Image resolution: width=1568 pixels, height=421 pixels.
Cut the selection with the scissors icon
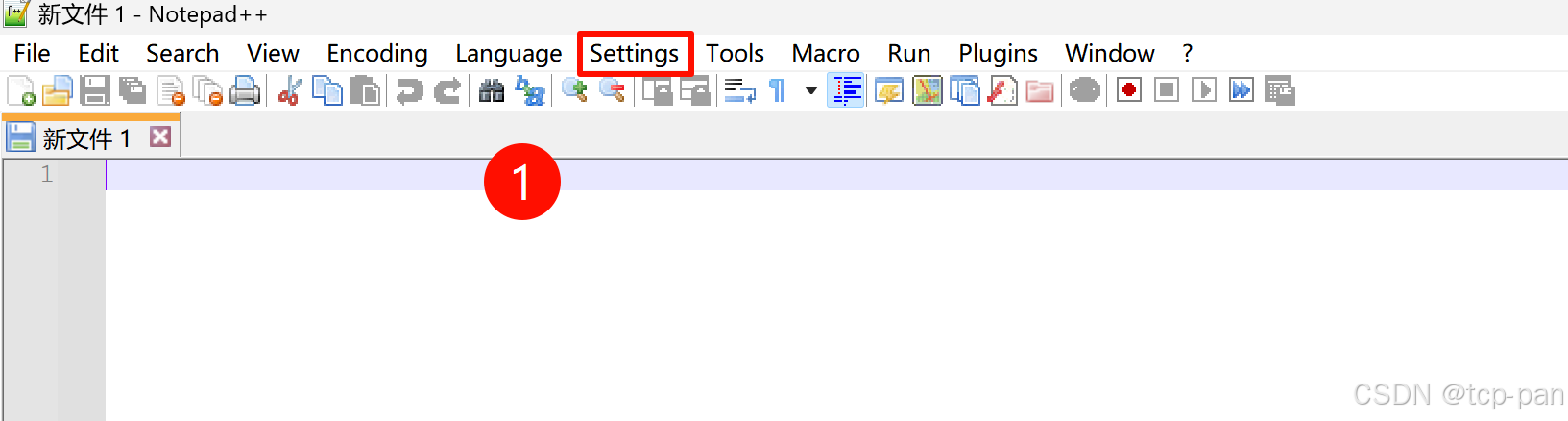[x=289, y=91]
